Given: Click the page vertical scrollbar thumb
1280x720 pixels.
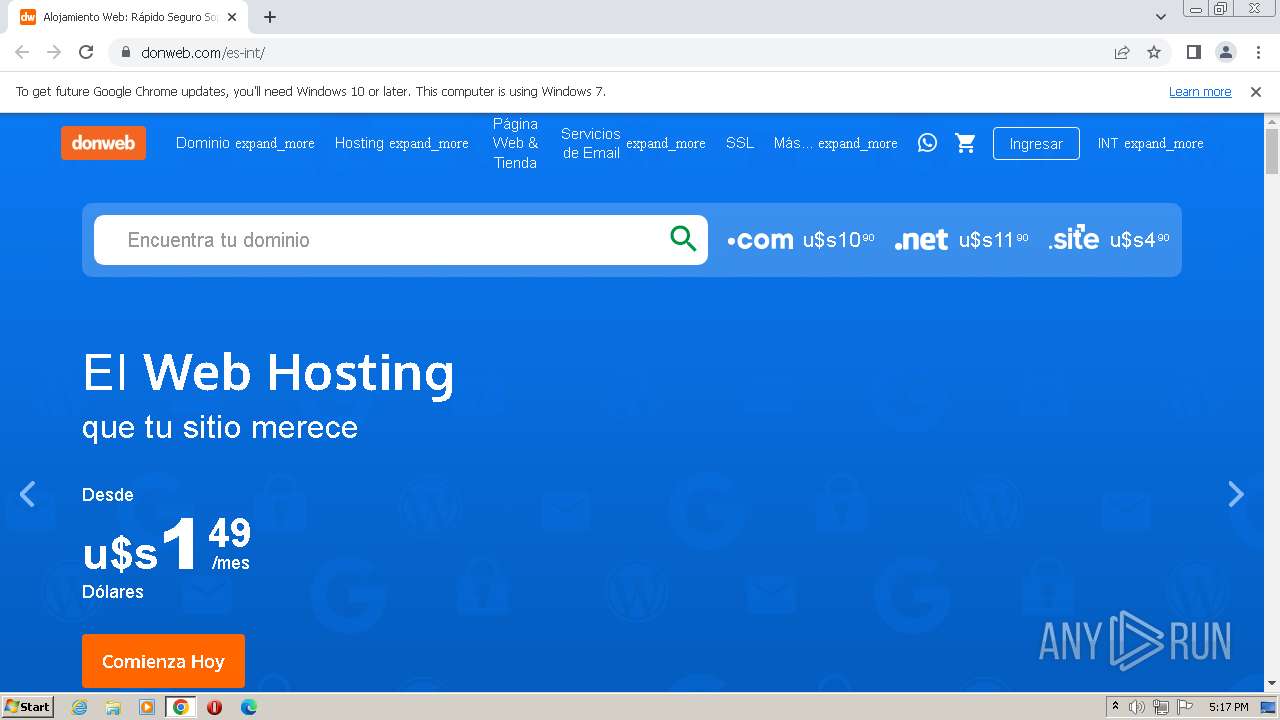Looking at the screenshot, I should pos(1272,151).
